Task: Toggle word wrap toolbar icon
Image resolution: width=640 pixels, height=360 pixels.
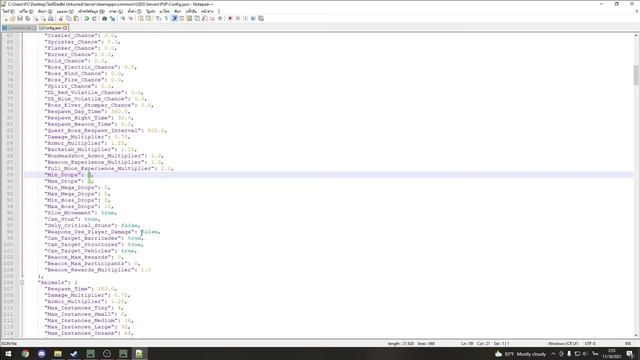Action: pyautogui.click(x=158, y=18)
